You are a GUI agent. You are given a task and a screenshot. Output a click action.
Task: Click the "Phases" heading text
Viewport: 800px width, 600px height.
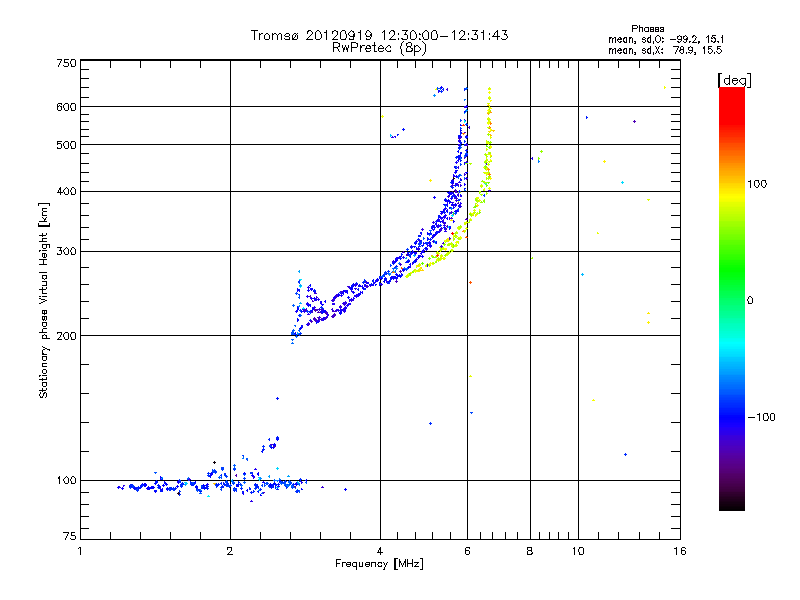tap(647, 29)
